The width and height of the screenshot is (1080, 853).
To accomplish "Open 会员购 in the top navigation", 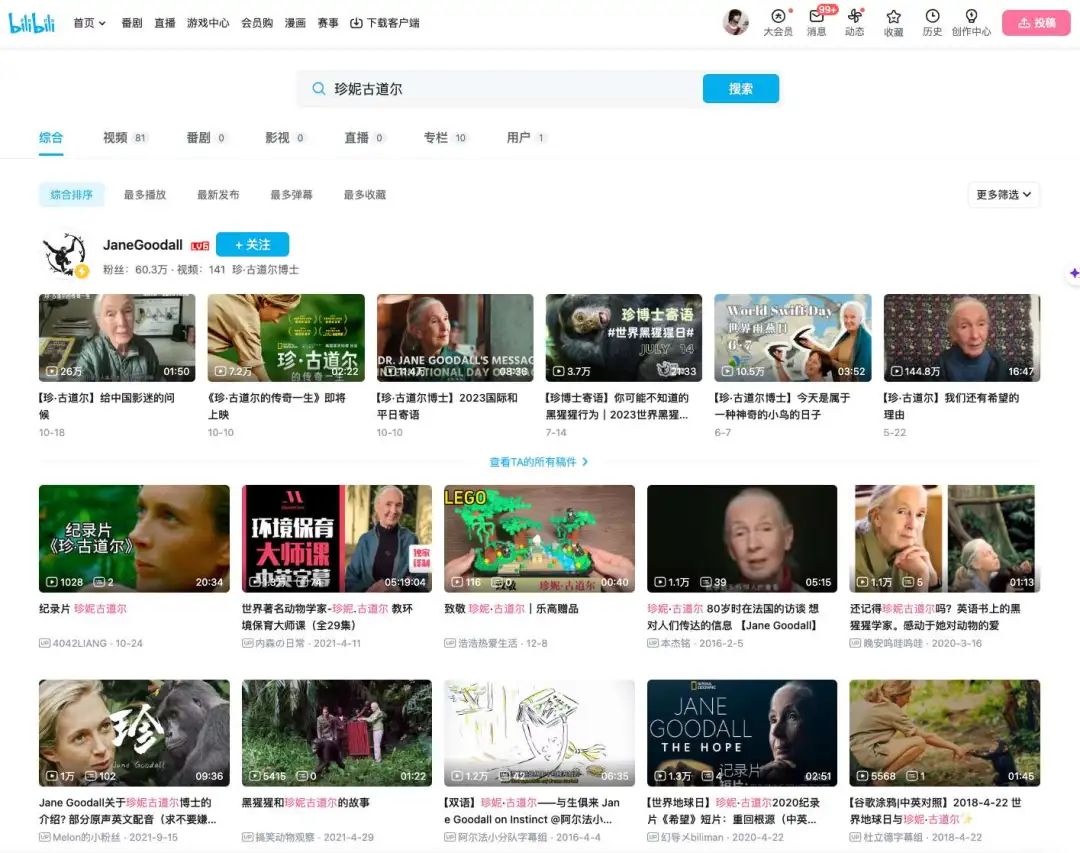I will point(257,23).
